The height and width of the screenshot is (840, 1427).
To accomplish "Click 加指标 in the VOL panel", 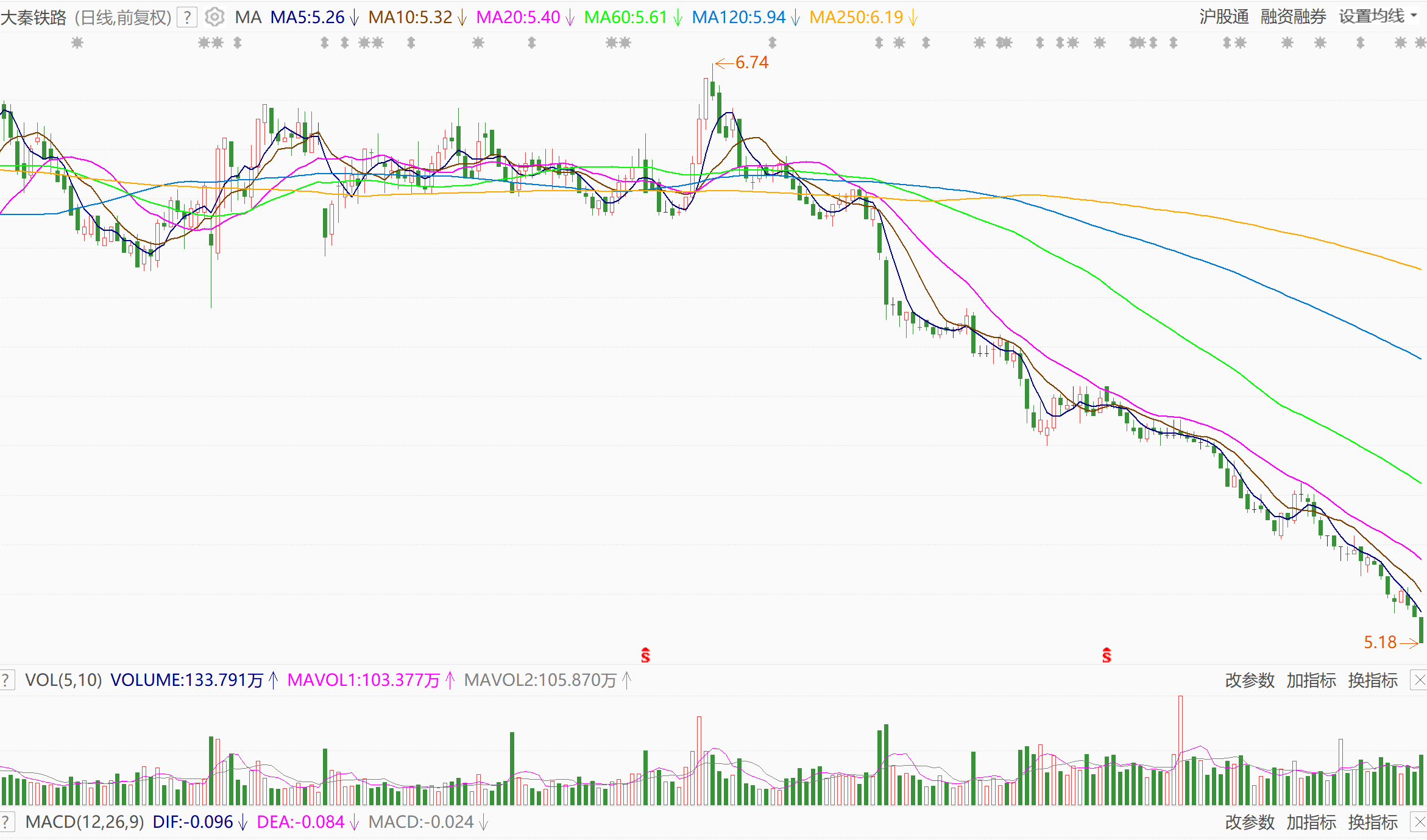I will [x=1311, y=680].
